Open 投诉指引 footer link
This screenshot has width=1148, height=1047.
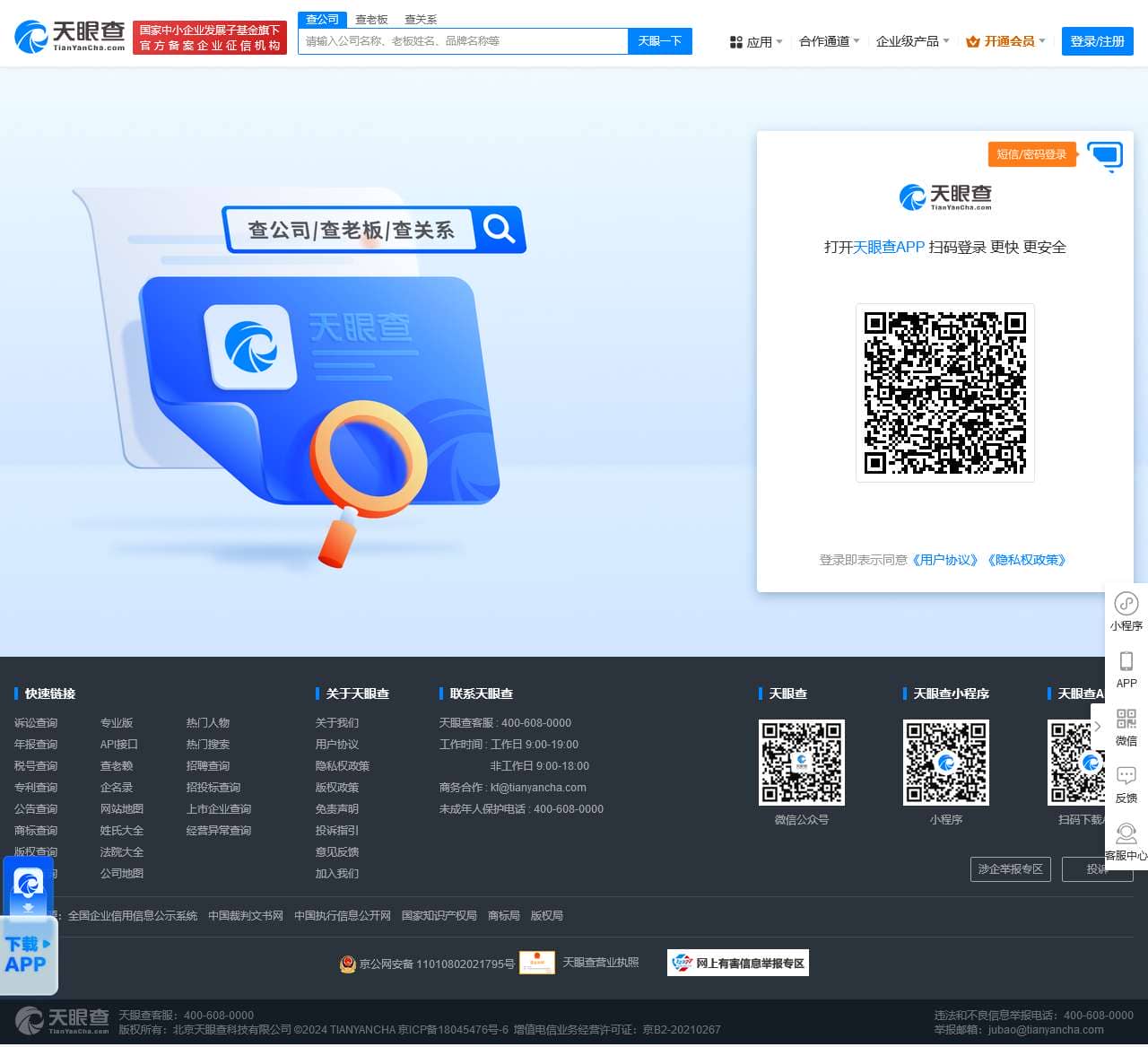pos(337,831)
